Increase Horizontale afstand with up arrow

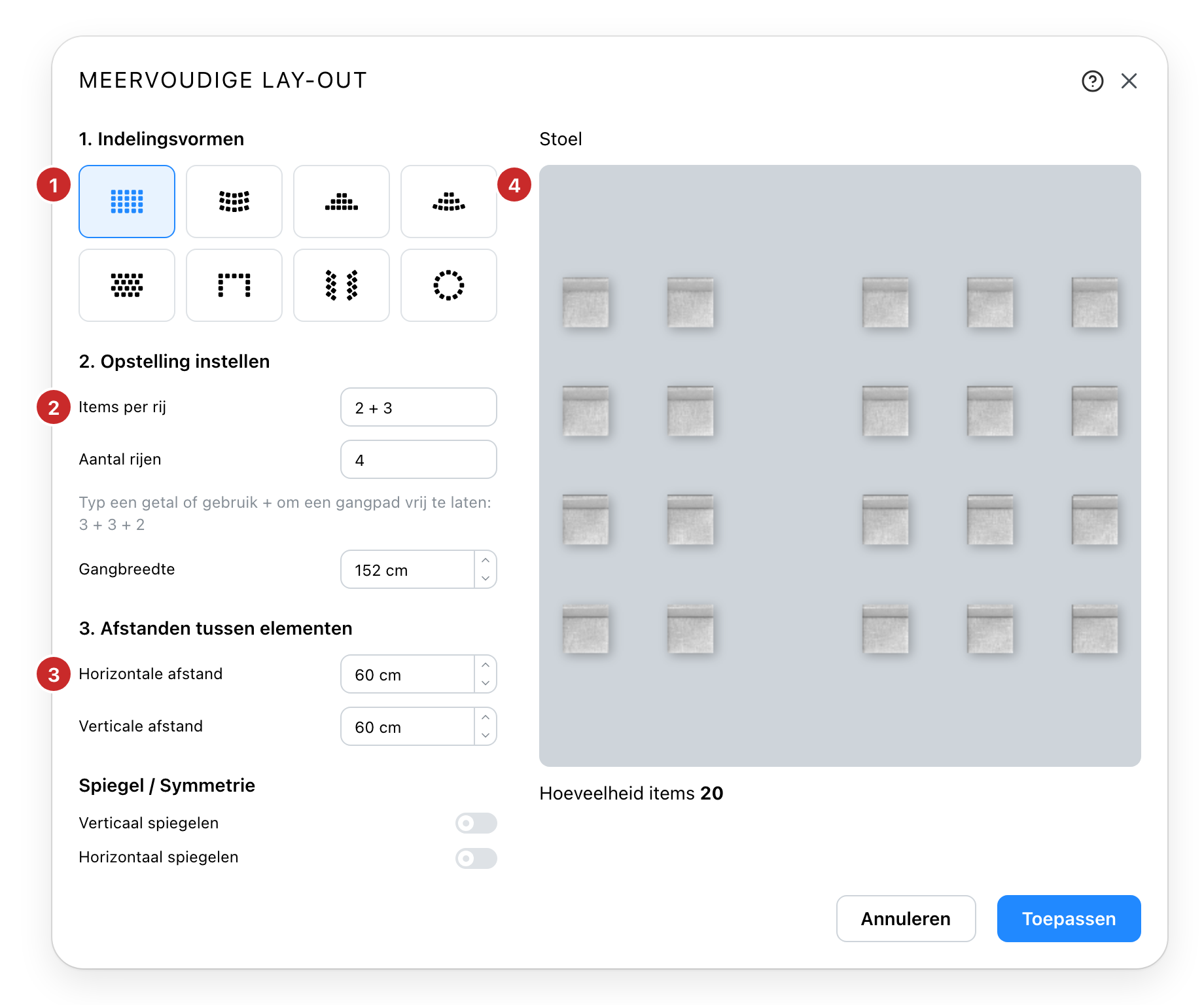(486, 665)
